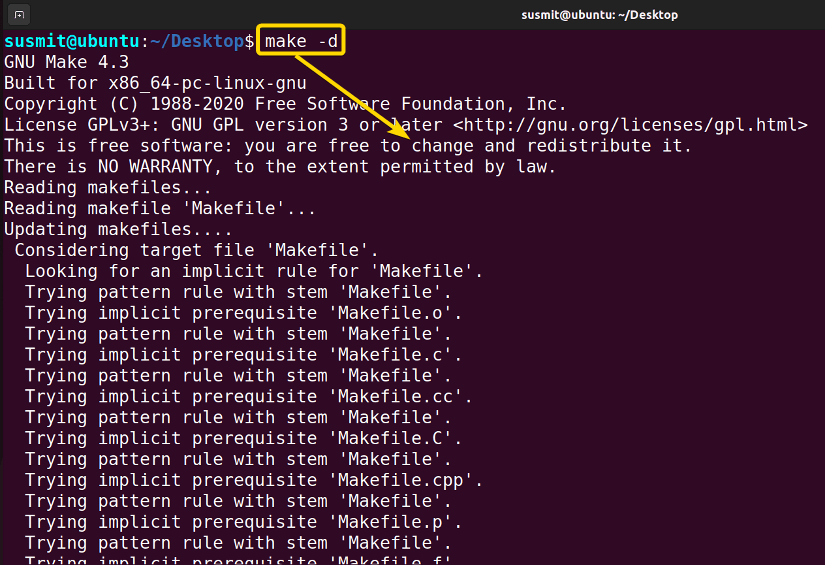Screen dimensions: 825x565
Task: Click the new tab icon in the title bar
Action: pos(19,15)
